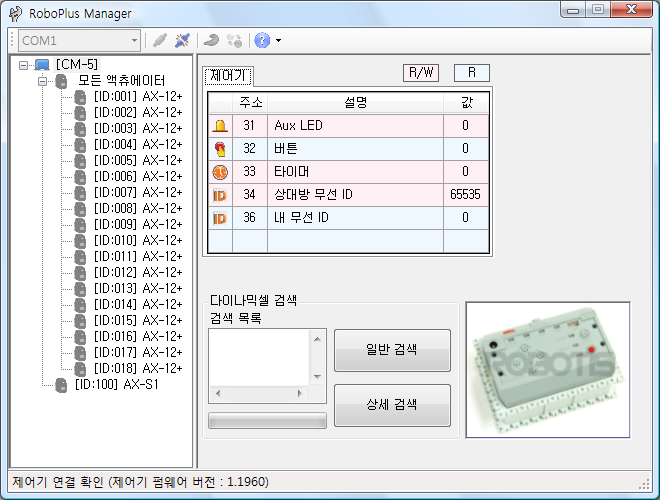Viewport: 660px width, 500px height.
Task: Open the COM1 port dropdown
Action: pos(133,41)
